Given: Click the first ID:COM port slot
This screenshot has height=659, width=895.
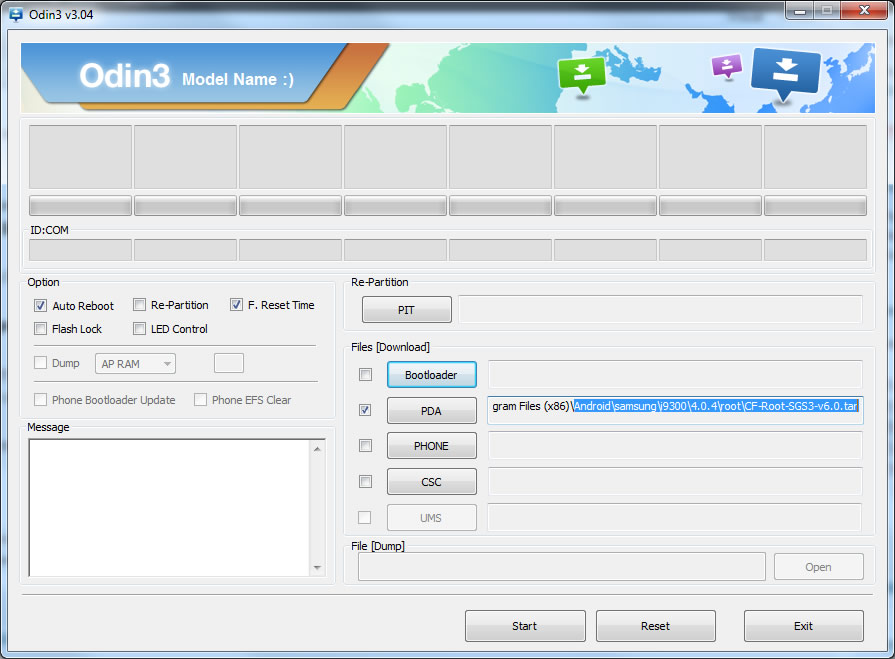Looking at the screenshot, I should click(80, 250).
